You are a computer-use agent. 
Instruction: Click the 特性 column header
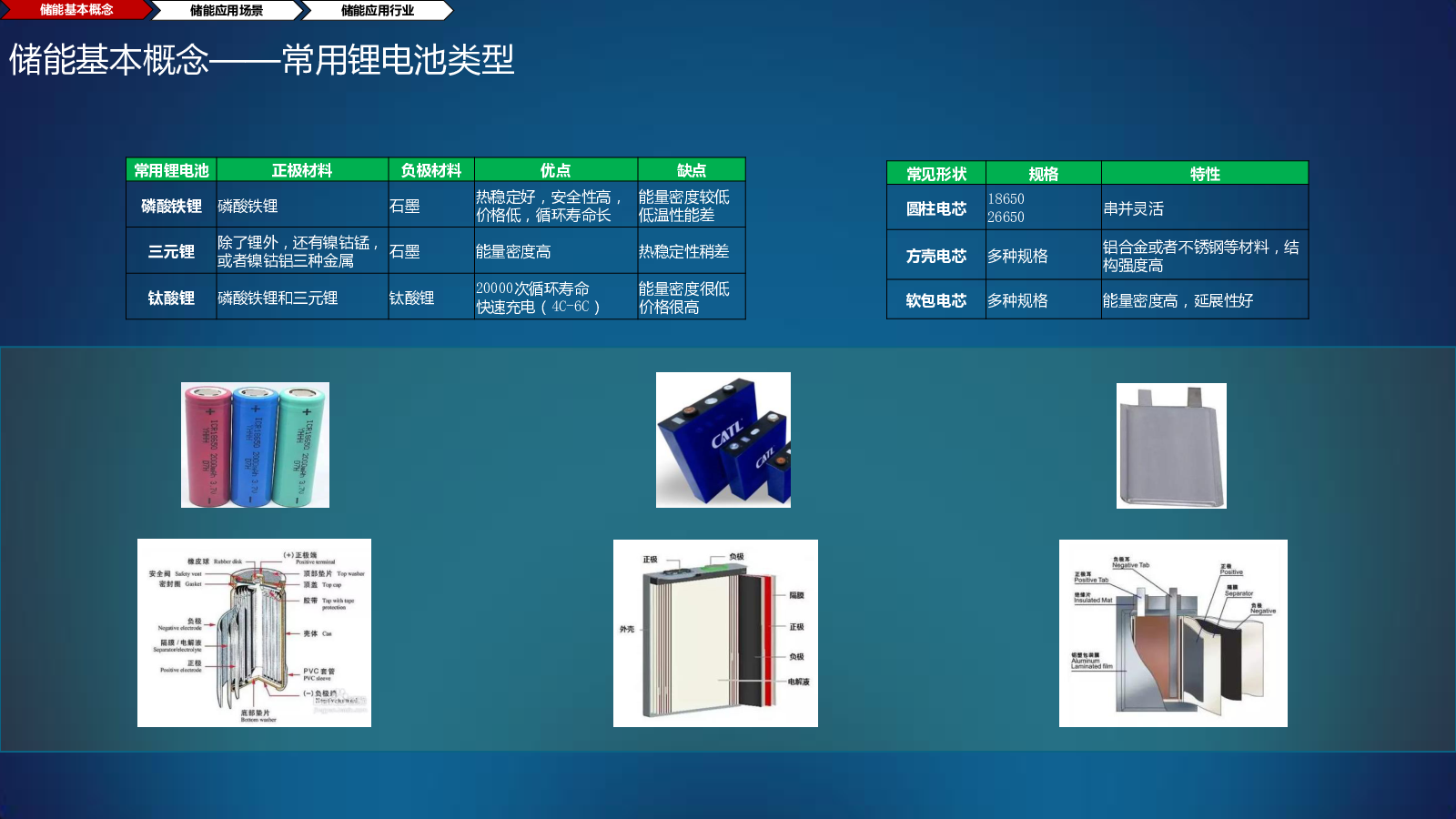[1205, 173]
